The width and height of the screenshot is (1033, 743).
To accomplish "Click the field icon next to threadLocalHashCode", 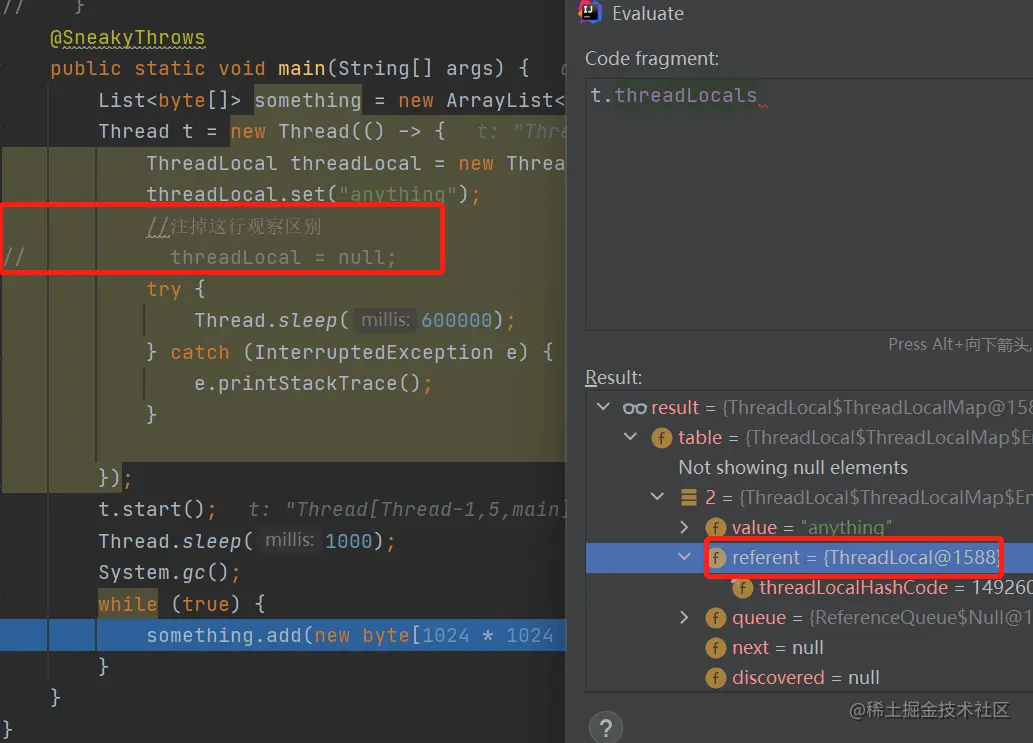I will pyautogui.click(x=742, y=588).
